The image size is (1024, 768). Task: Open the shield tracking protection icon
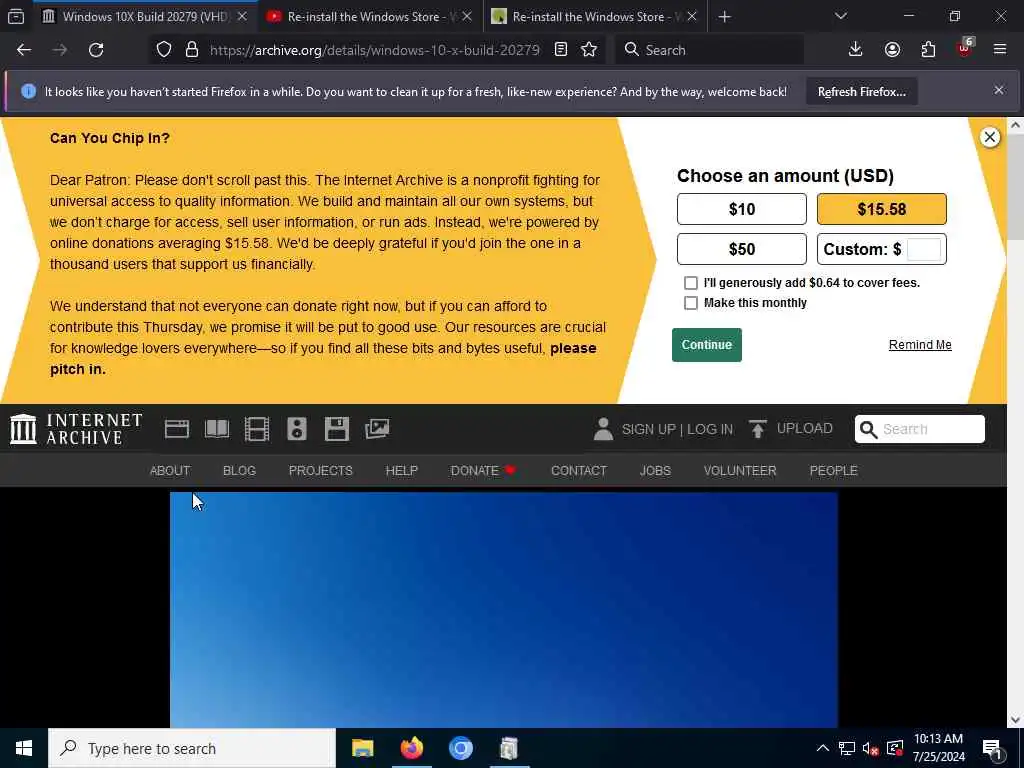pyautogui.click(x=164, y=50)
